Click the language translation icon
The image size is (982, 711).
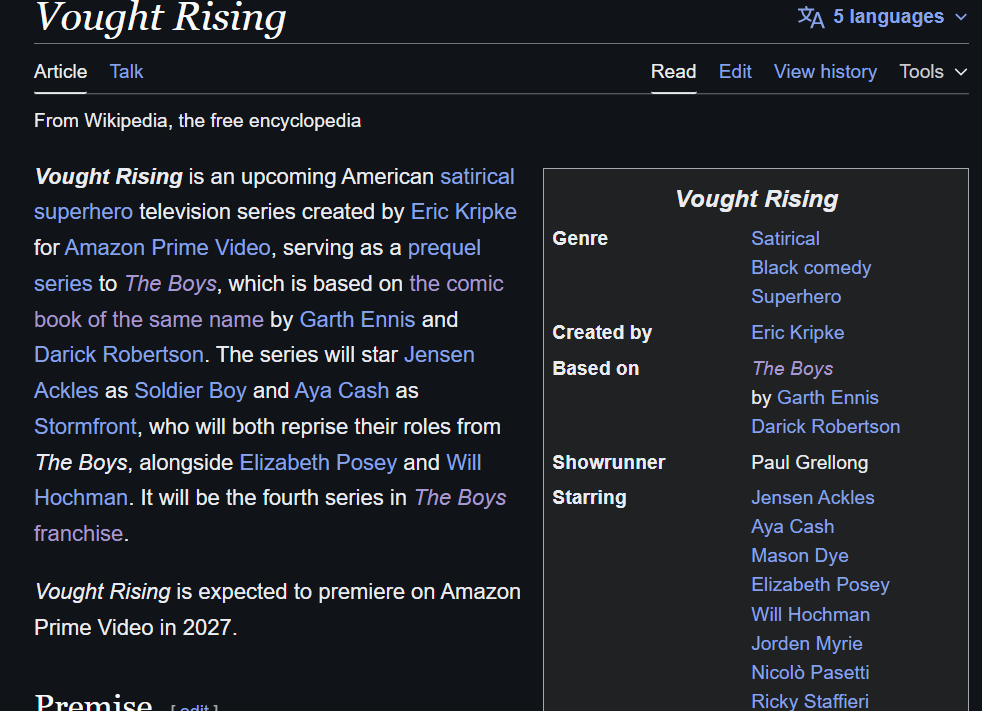pos(810,17)
